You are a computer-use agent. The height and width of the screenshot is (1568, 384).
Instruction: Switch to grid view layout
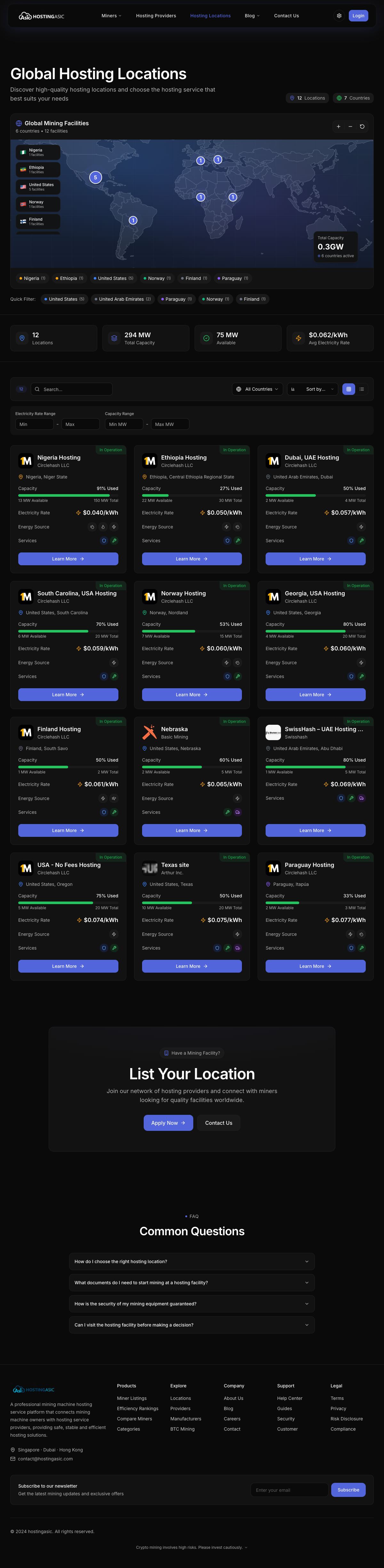click(349, 389)
